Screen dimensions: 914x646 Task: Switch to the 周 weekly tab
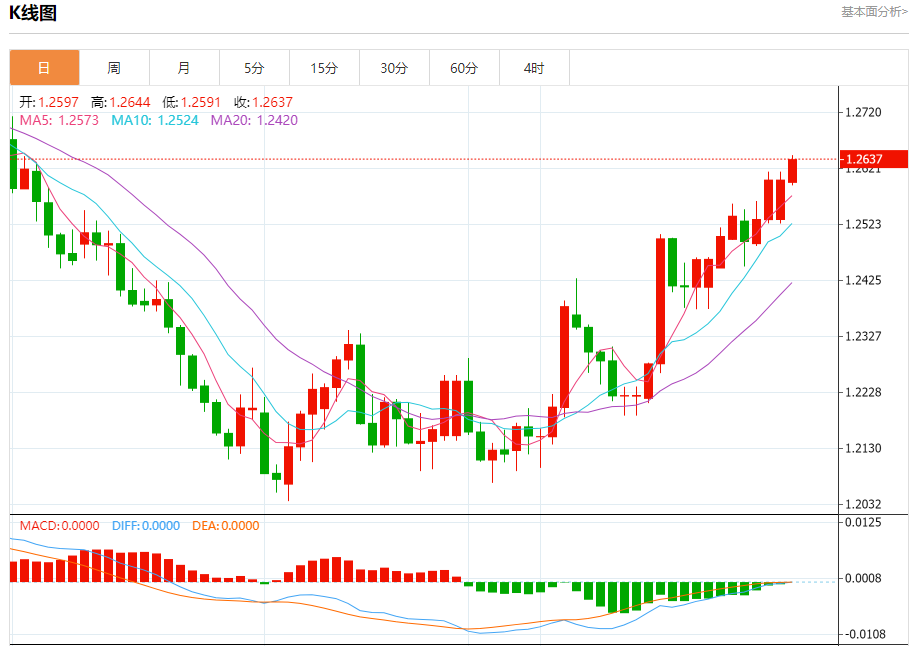click(x=114, y=68)
